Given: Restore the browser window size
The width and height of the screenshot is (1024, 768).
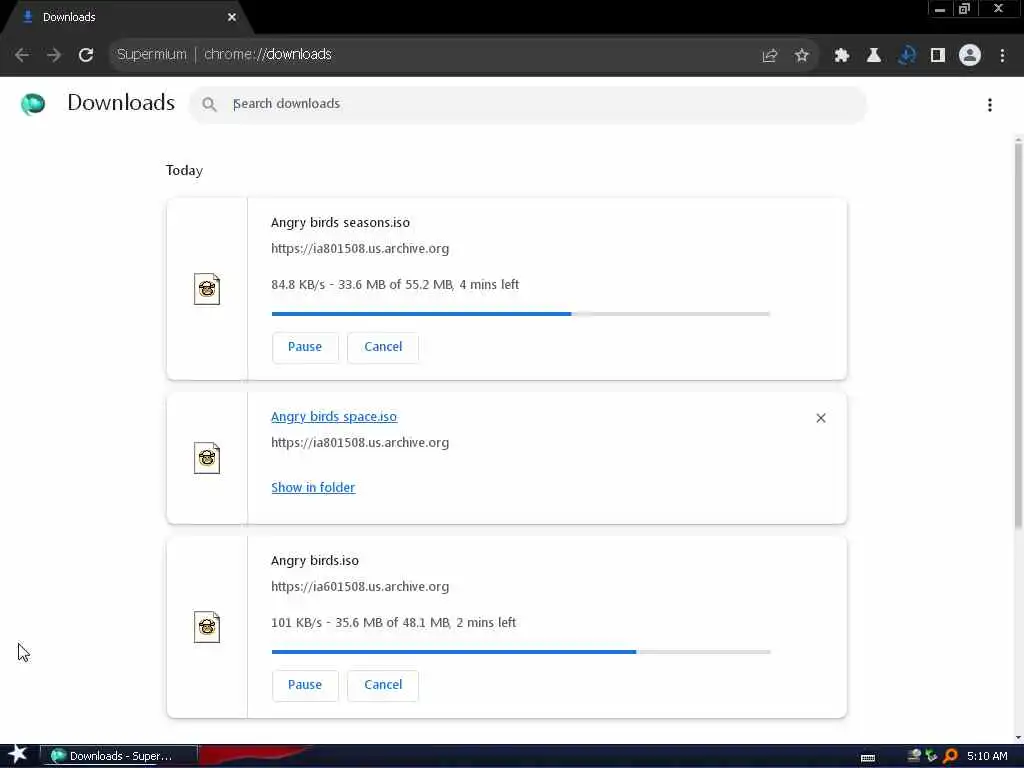Looking at the screenshot, I should 965,9.
